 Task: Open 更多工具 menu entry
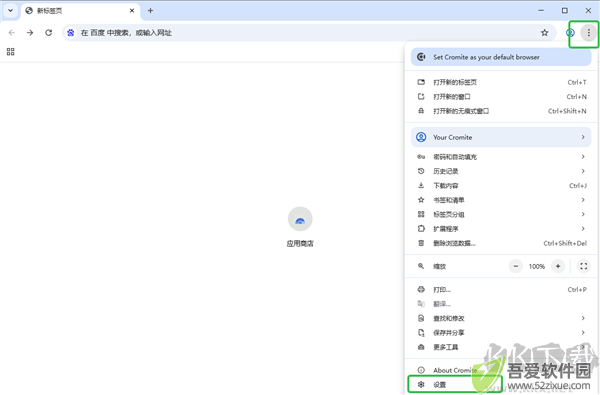coord(501,347)
